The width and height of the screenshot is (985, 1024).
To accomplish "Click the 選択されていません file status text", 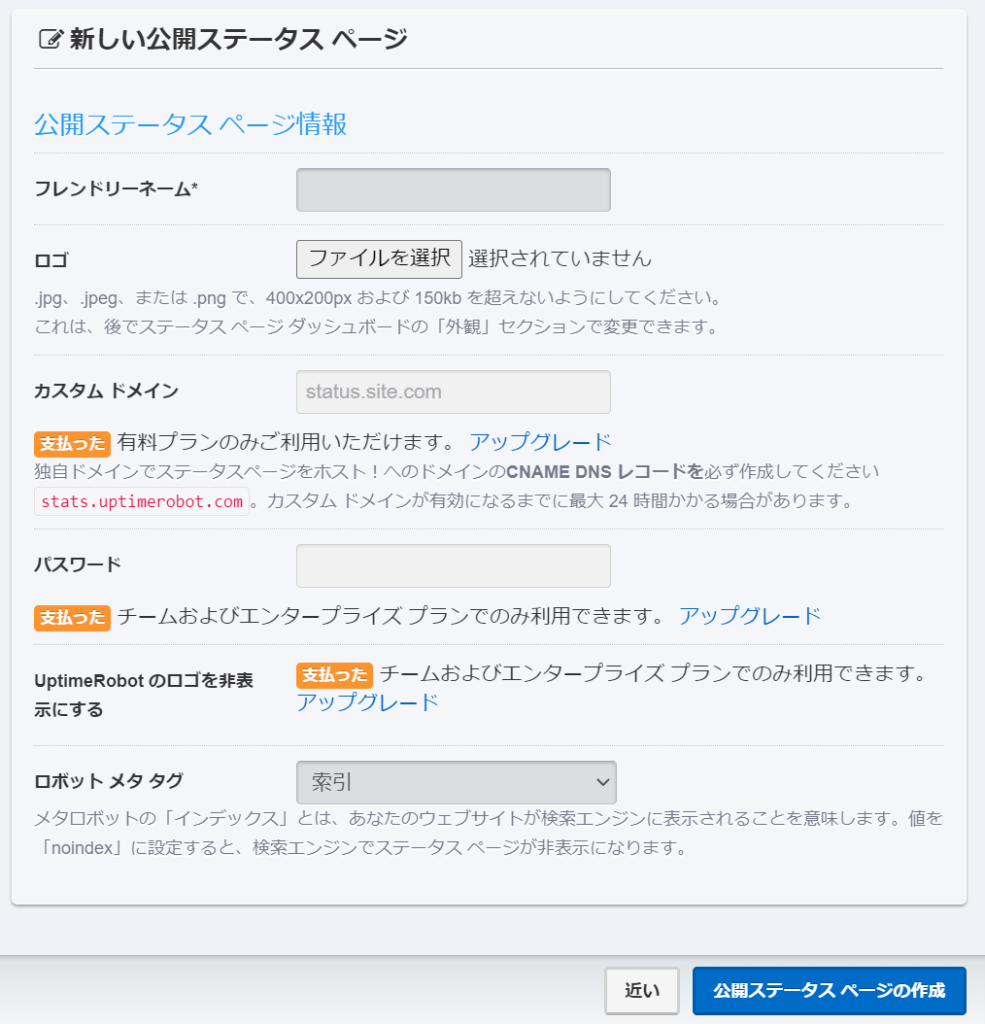I will click(560, 258).
